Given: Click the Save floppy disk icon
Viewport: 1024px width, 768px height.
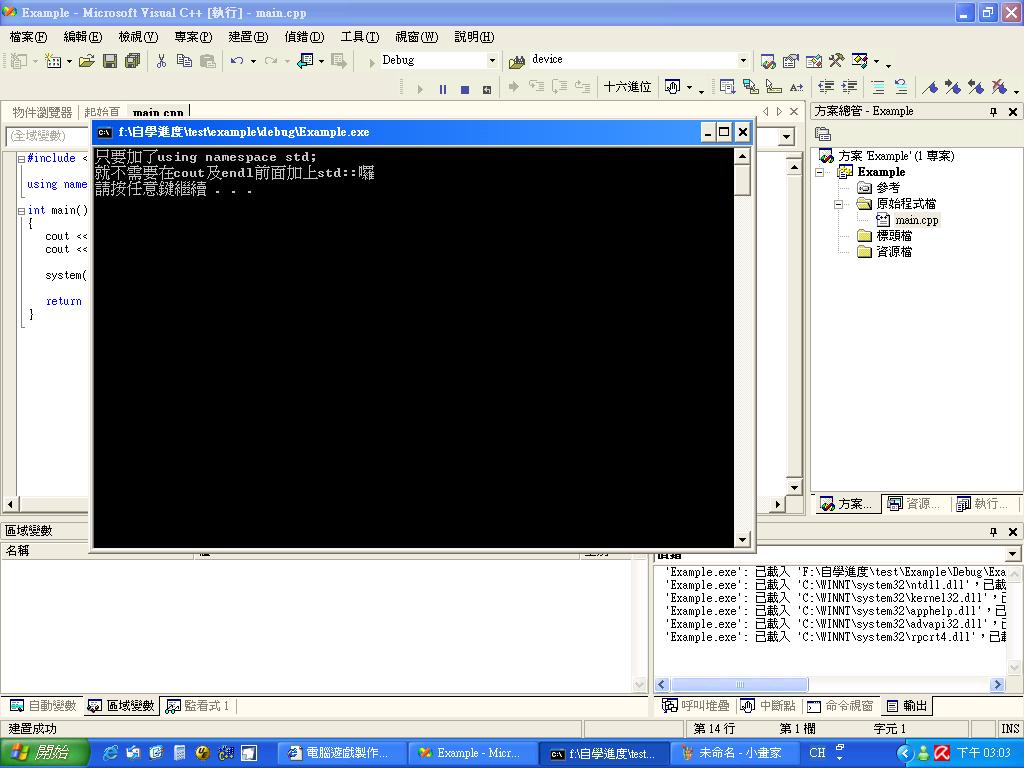Looking at the screenshot, I should (110, 61).
